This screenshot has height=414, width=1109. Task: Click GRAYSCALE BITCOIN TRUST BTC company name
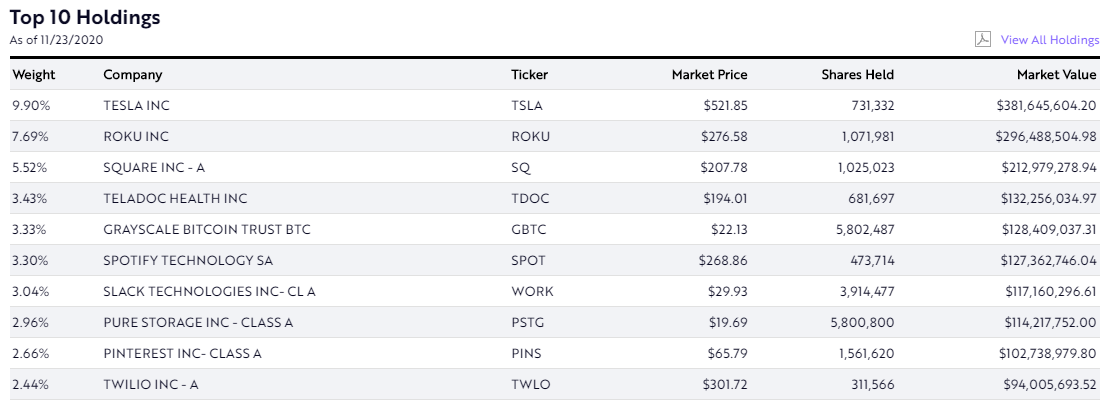207,230
